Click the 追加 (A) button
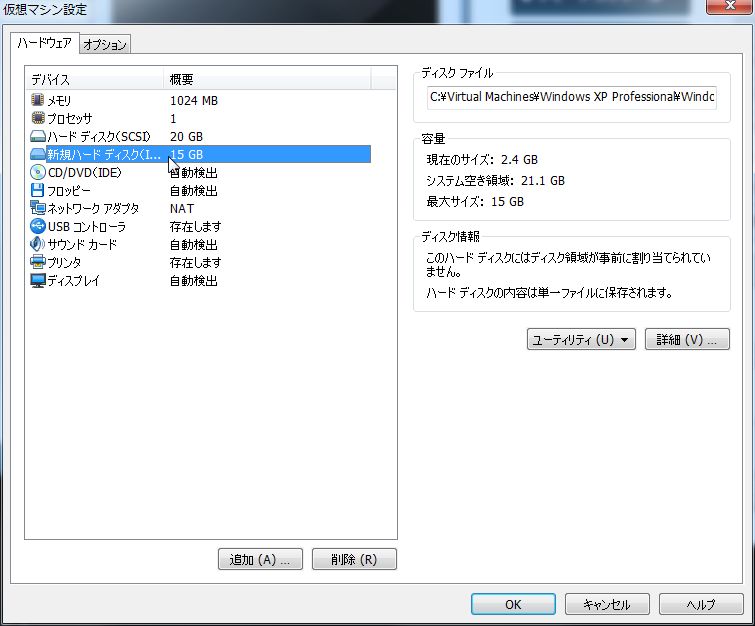The image size is (755, 626). tap(260, 559)
